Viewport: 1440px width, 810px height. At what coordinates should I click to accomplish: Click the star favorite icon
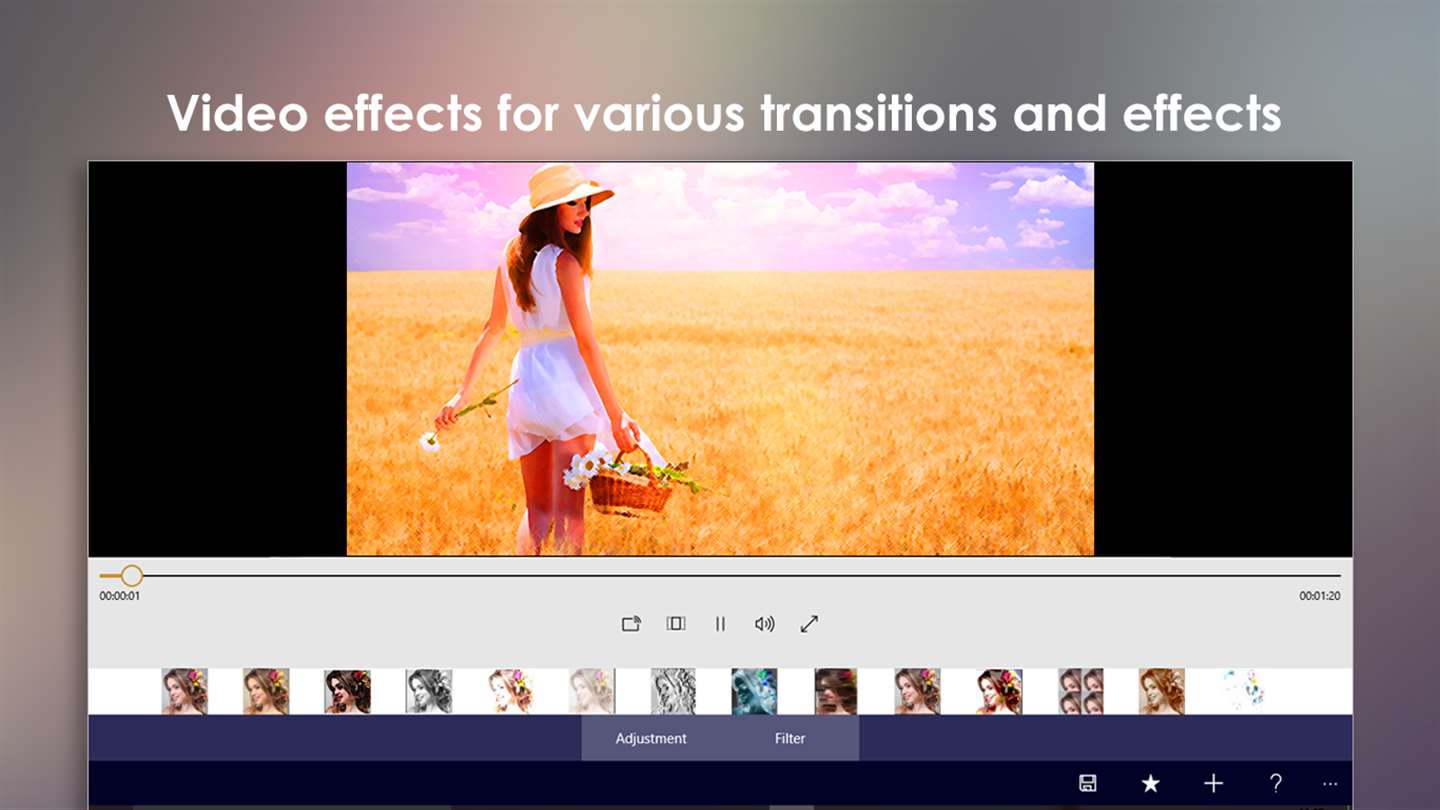[x=1151, y=784]
